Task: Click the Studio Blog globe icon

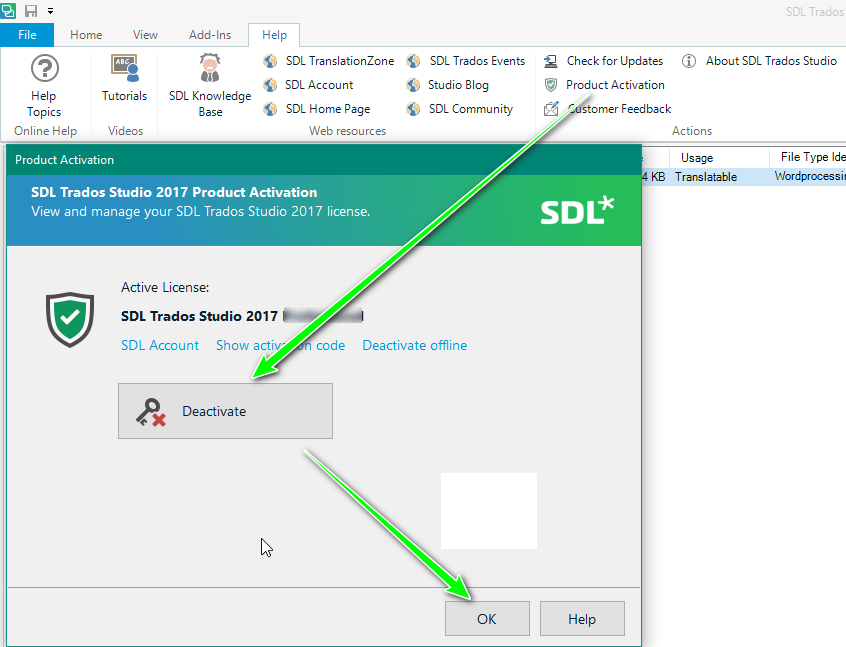Action: pos(414,85)
